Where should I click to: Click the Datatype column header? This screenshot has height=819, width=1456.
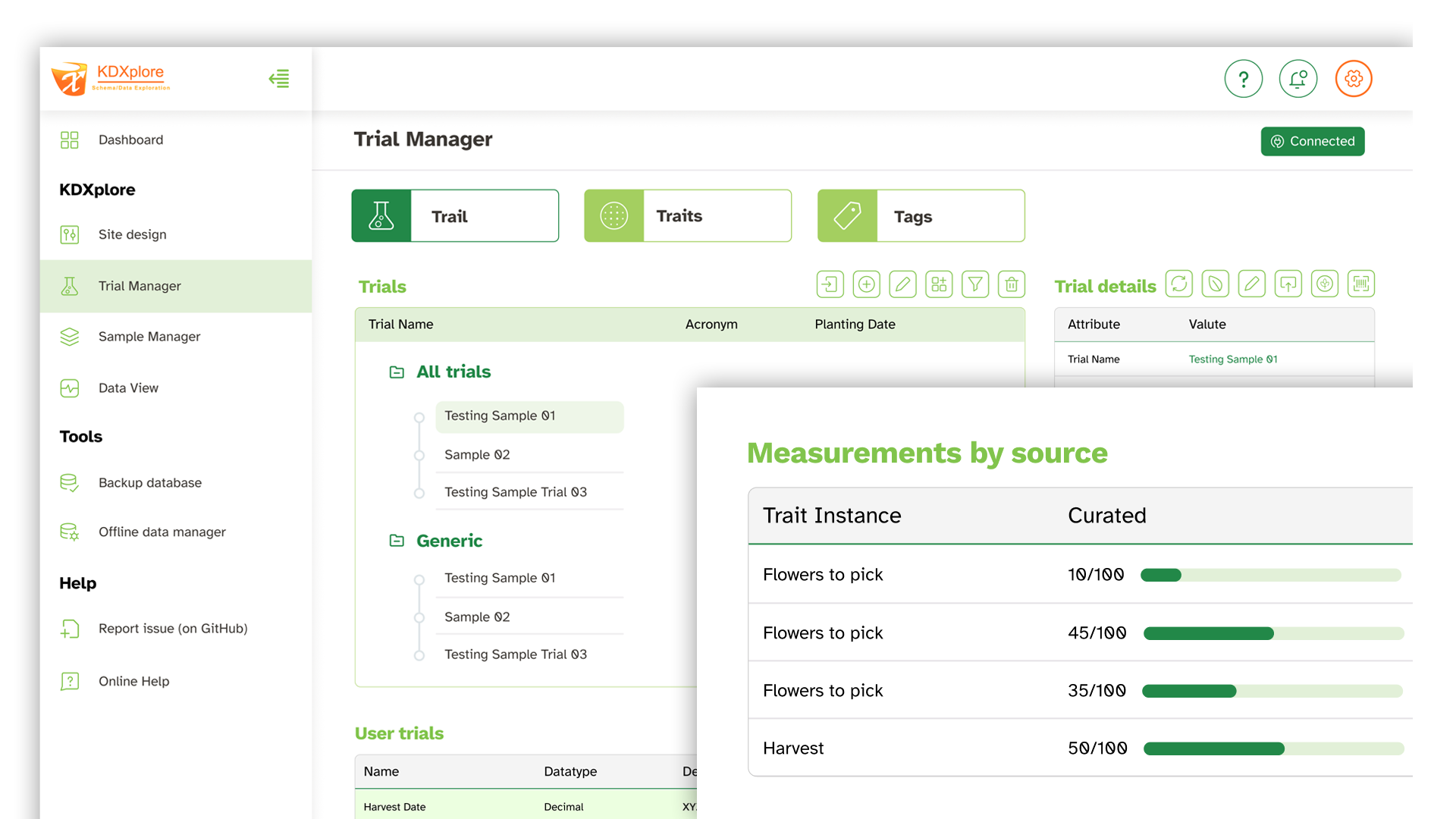pyautogui.click(x=570, y=772)
